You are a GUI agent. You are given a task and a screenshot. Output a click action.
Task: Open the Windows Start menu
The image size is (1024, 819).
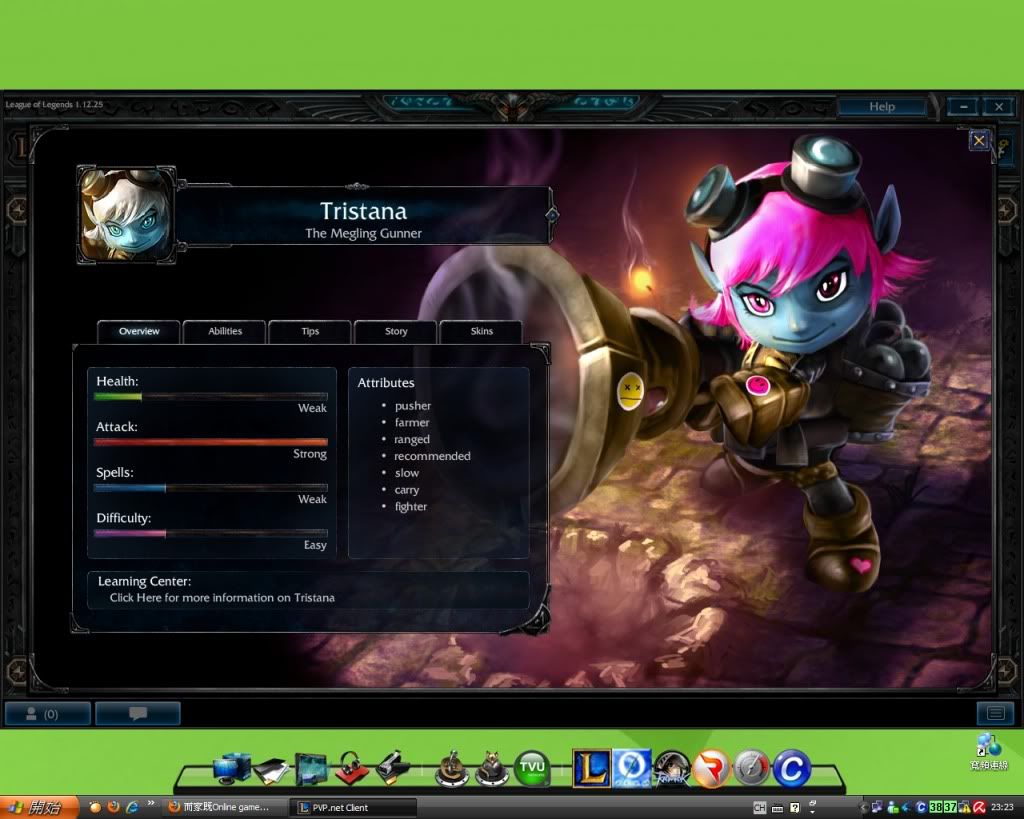coord(38,807)
